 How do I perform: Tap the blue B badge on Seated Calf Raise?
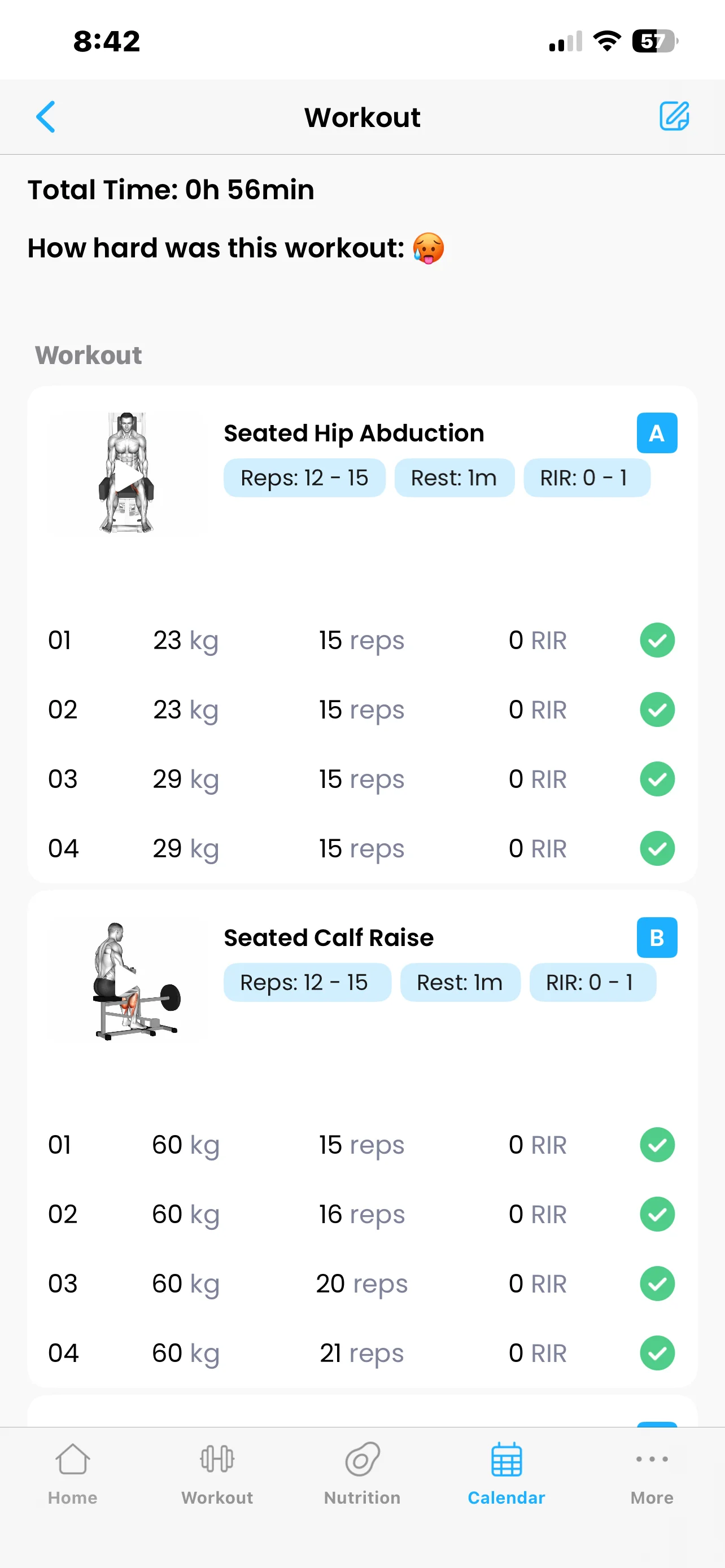coord(656,938)
